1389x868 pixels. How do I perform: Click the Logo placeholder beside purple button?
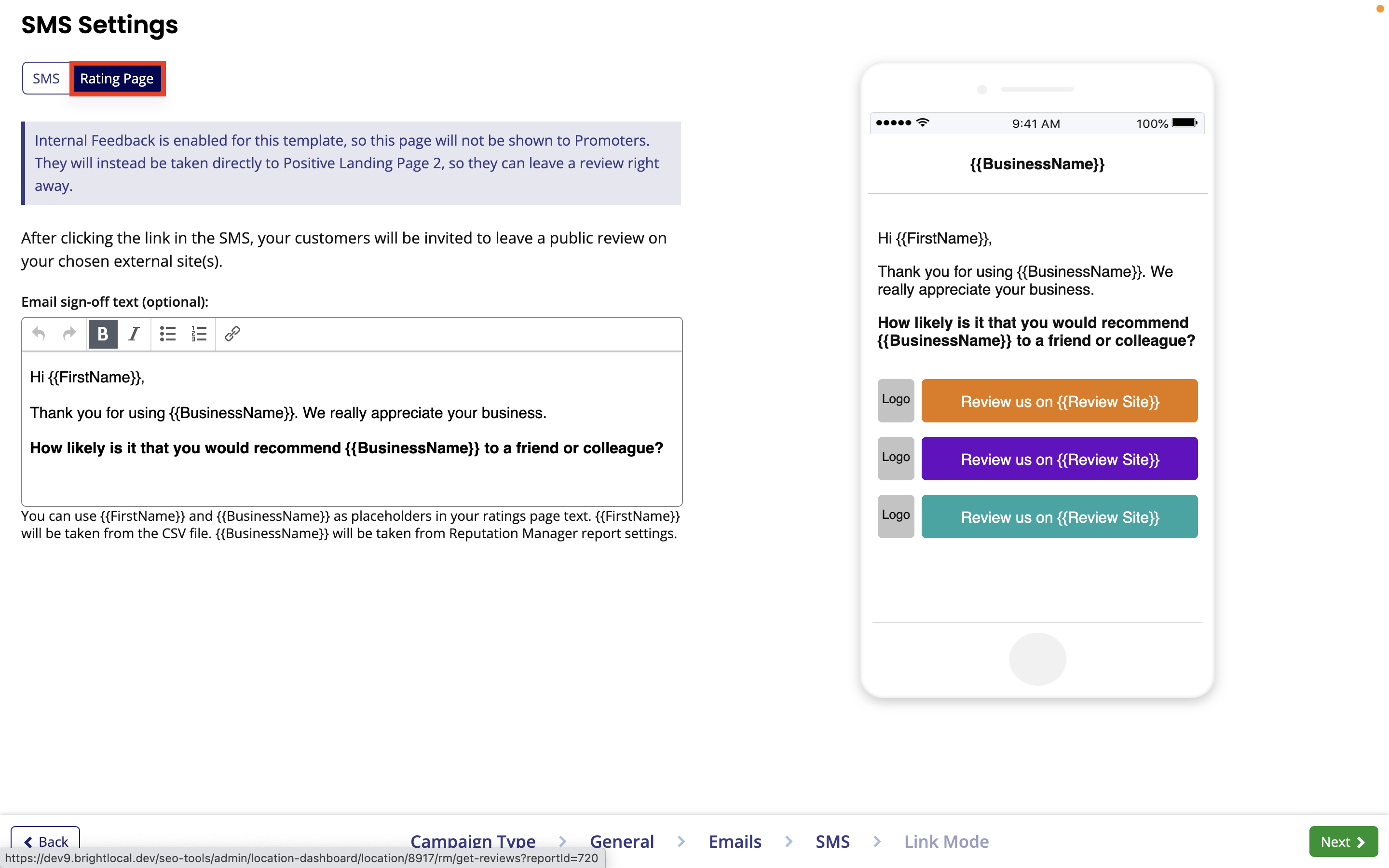coord(896,459)
